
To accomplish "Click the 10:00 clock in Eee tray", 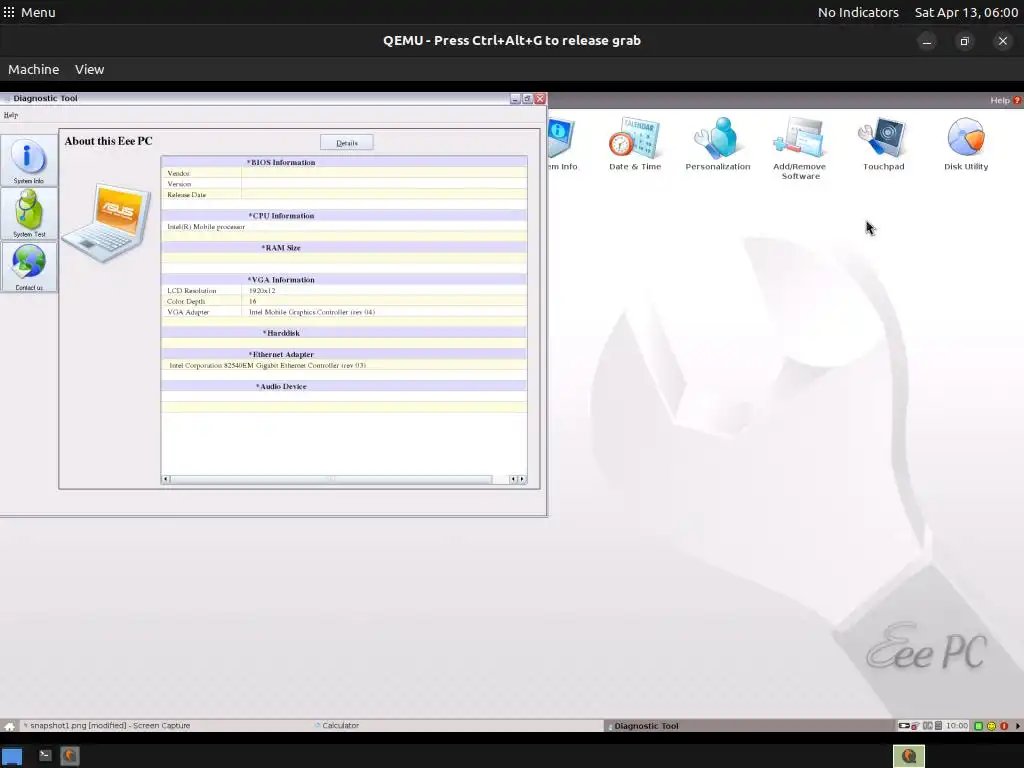I will (x=957, y=726).
